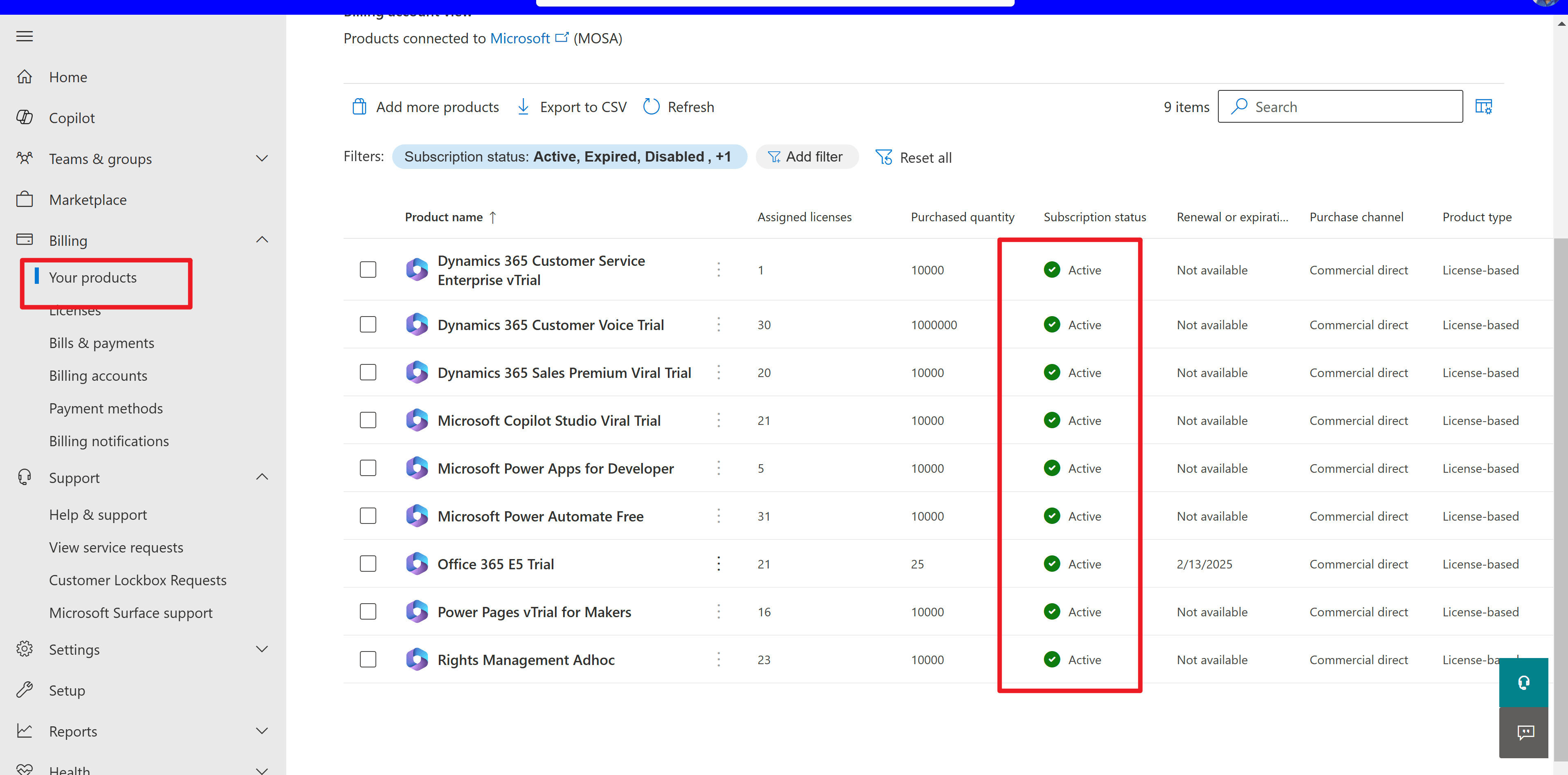
Task: Click the Subscription status filter pill
Action: (x=569, y=157)
